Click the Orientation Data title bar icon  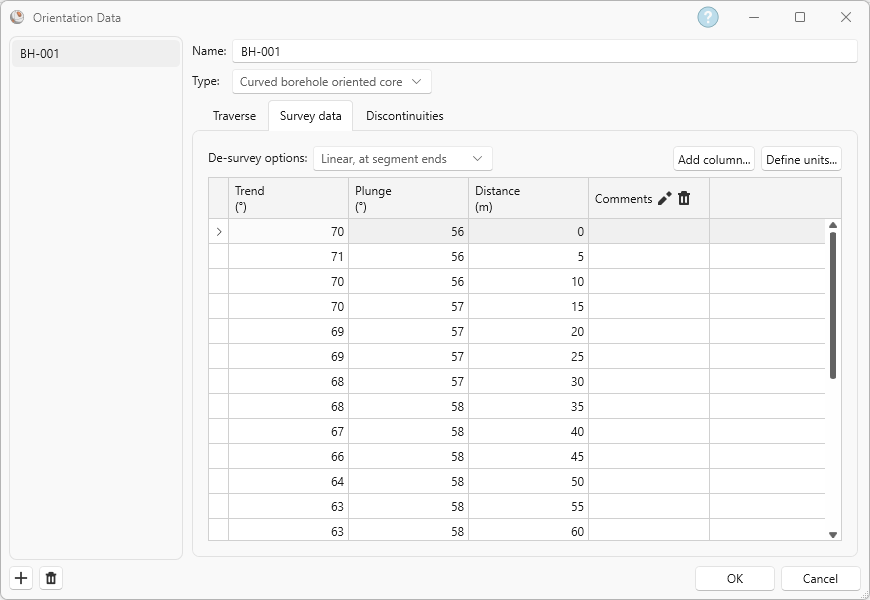coord(16,17)
